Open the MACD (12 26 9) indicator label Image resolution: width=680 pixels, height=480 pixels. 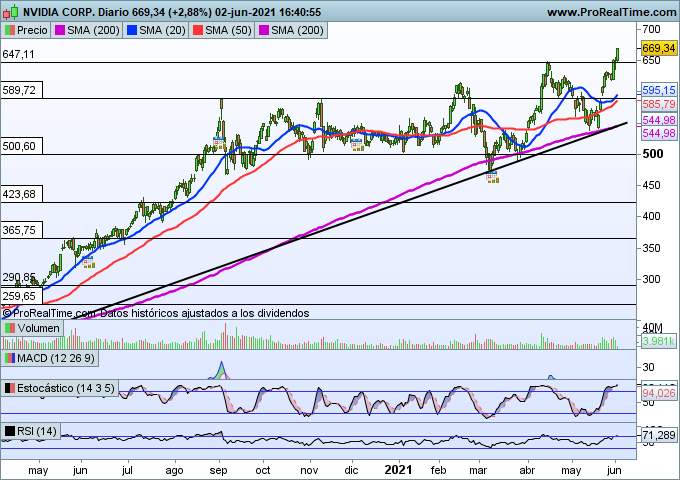coord(49,359)
